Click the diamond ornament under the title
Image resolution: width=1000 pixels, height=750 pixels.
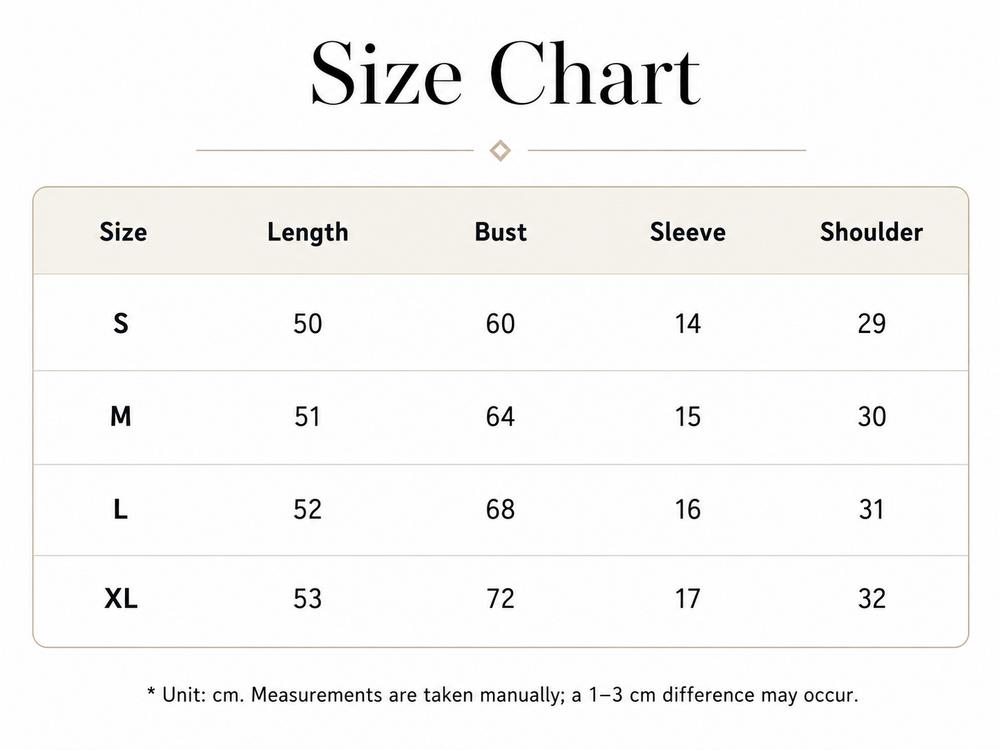tap(501, 151)
